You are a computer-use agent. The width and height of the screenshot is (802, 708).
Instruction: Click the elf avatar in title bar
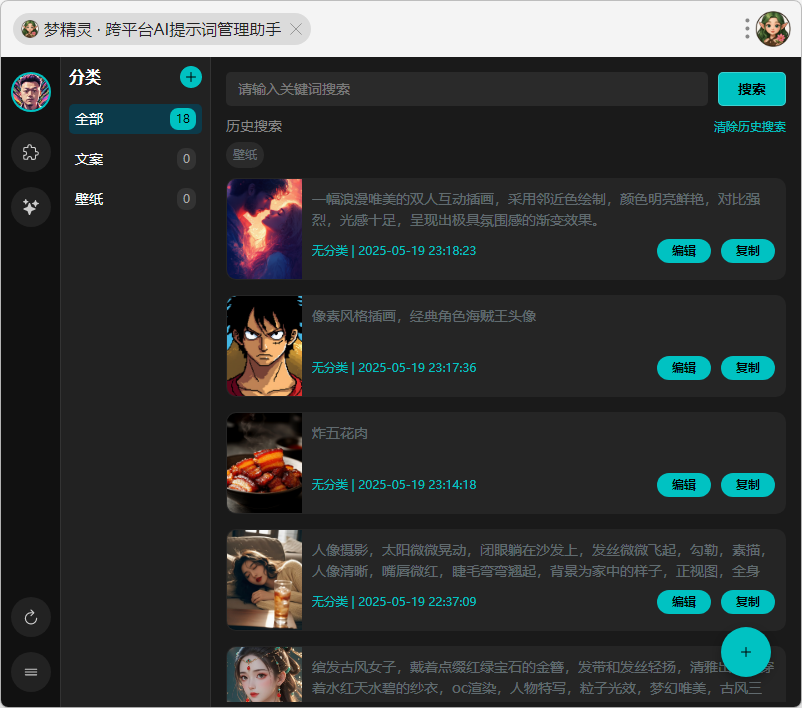(x=773, y=29)
